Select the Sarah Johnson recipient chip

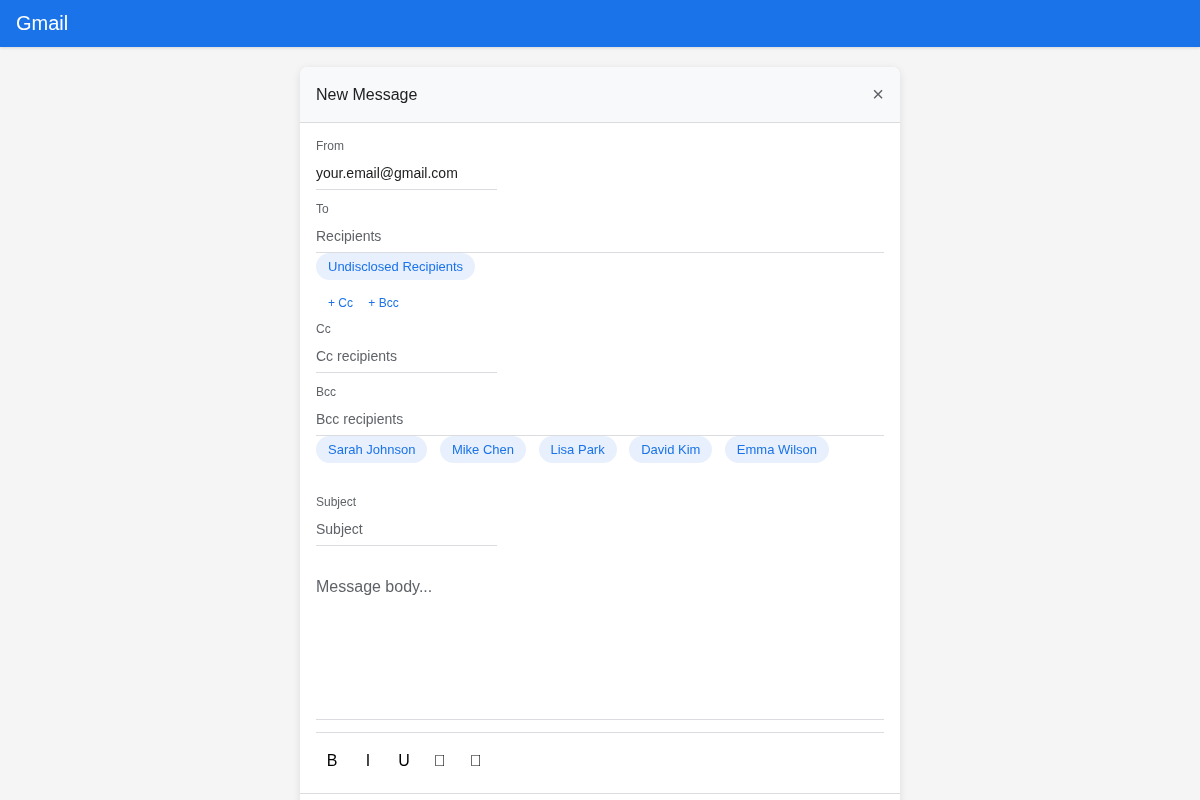[371, 449]
